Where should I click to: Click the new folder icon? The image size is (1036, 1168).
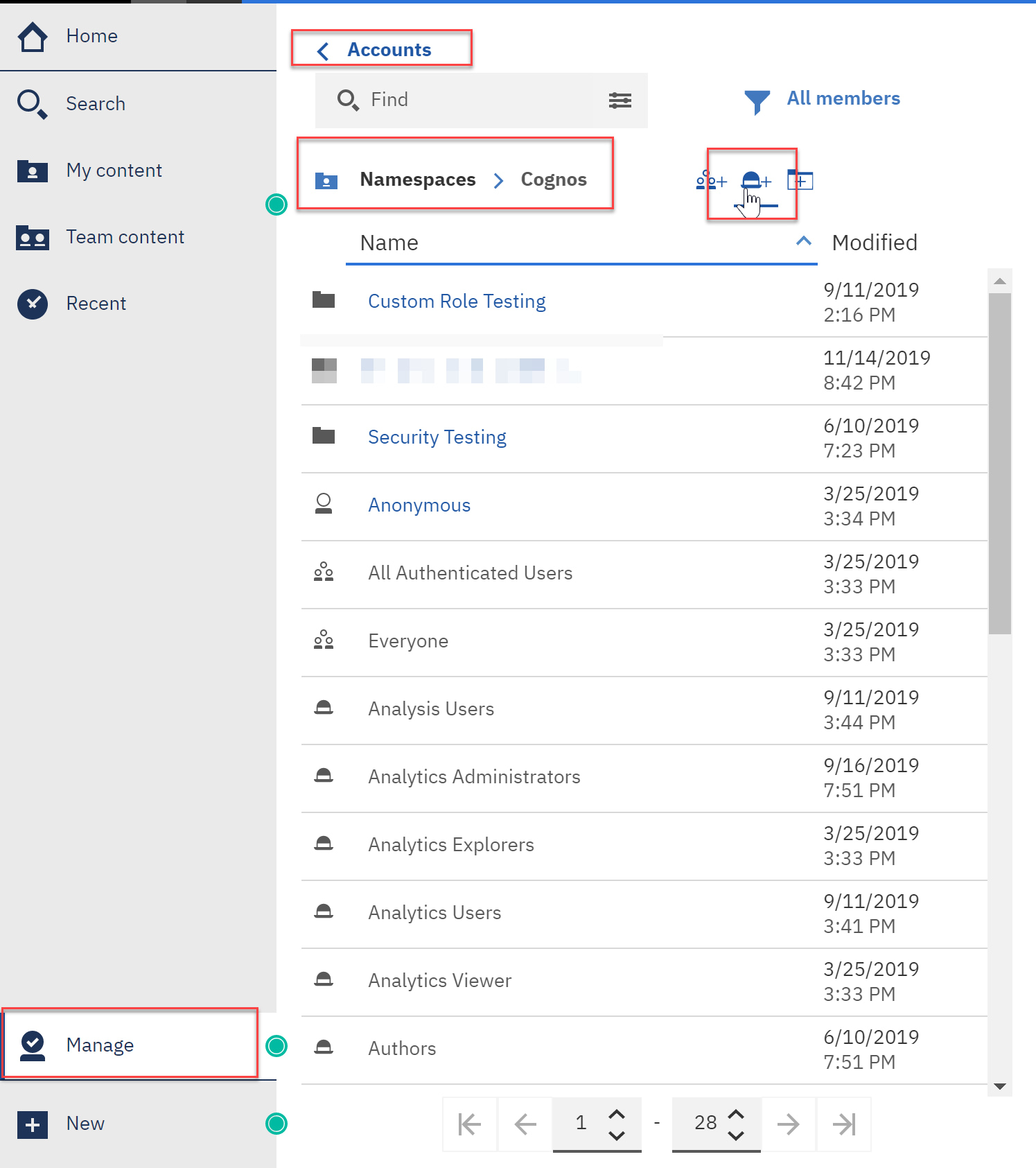(x=800, y=181)
